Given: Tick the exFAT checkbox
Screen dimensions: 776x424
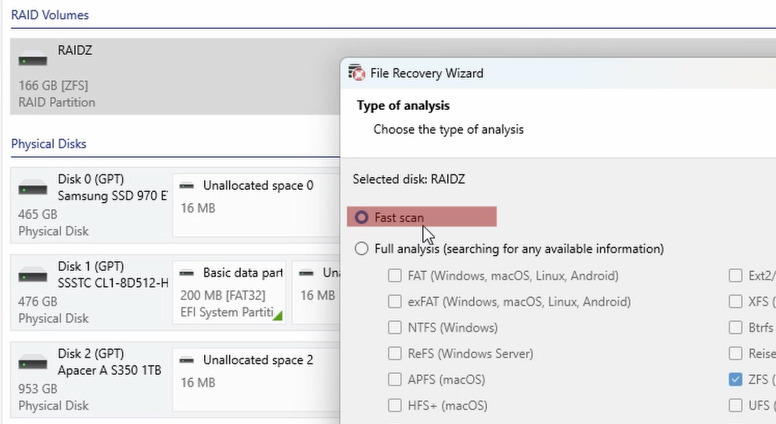Looking at the screenshot, I should 394,301.
